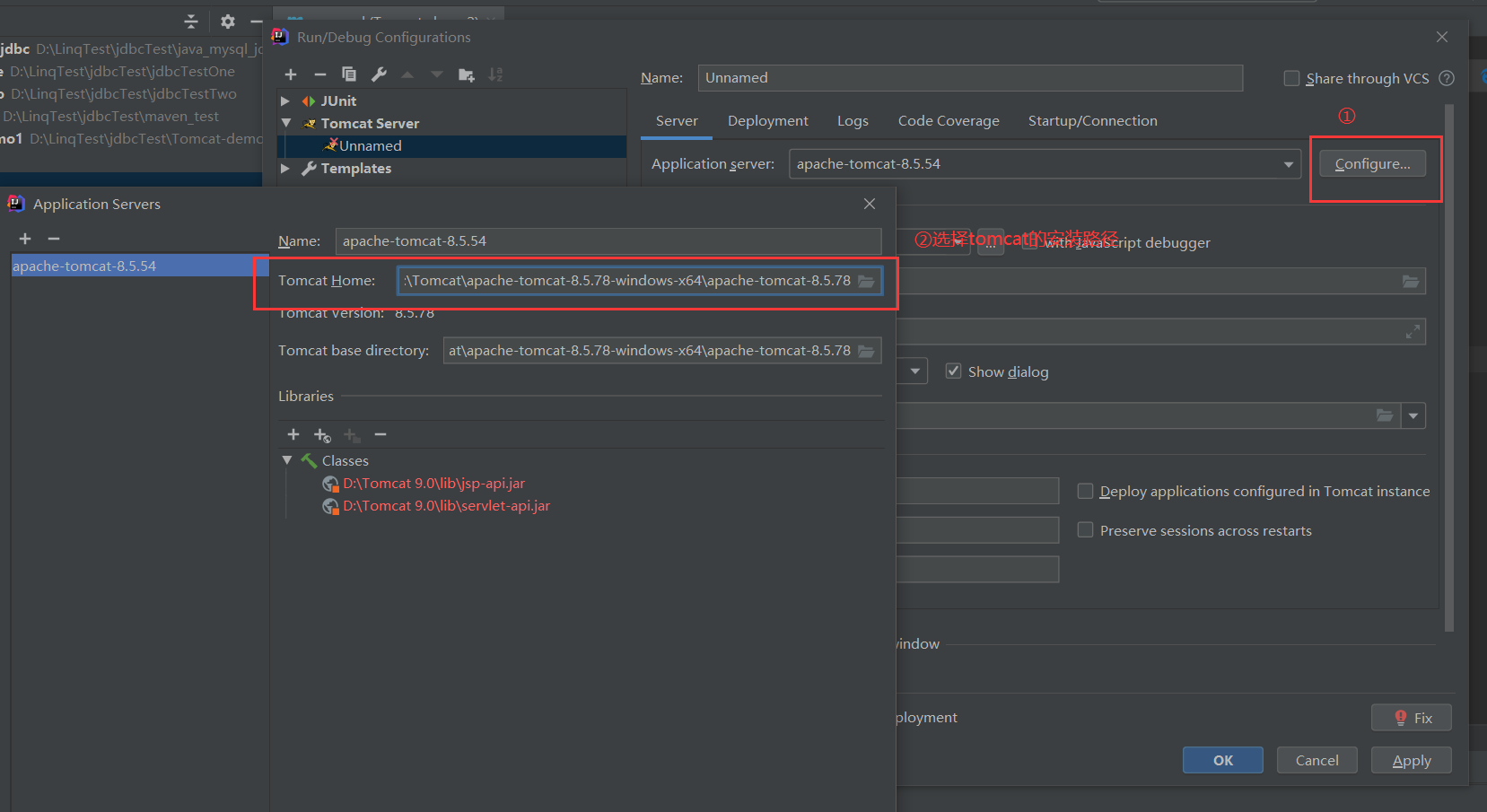Collapse the Tomcat Server node

pyautogui.click(x=286, y=123)
